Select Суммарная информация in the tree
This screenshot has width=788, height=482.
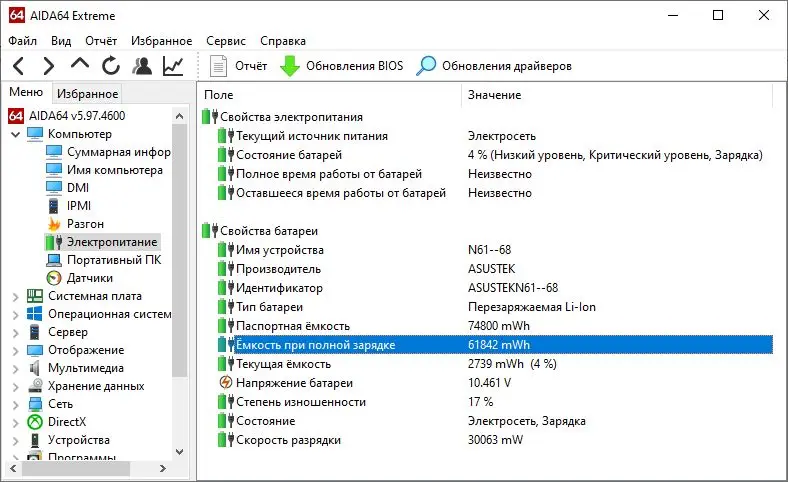(119, 152)
